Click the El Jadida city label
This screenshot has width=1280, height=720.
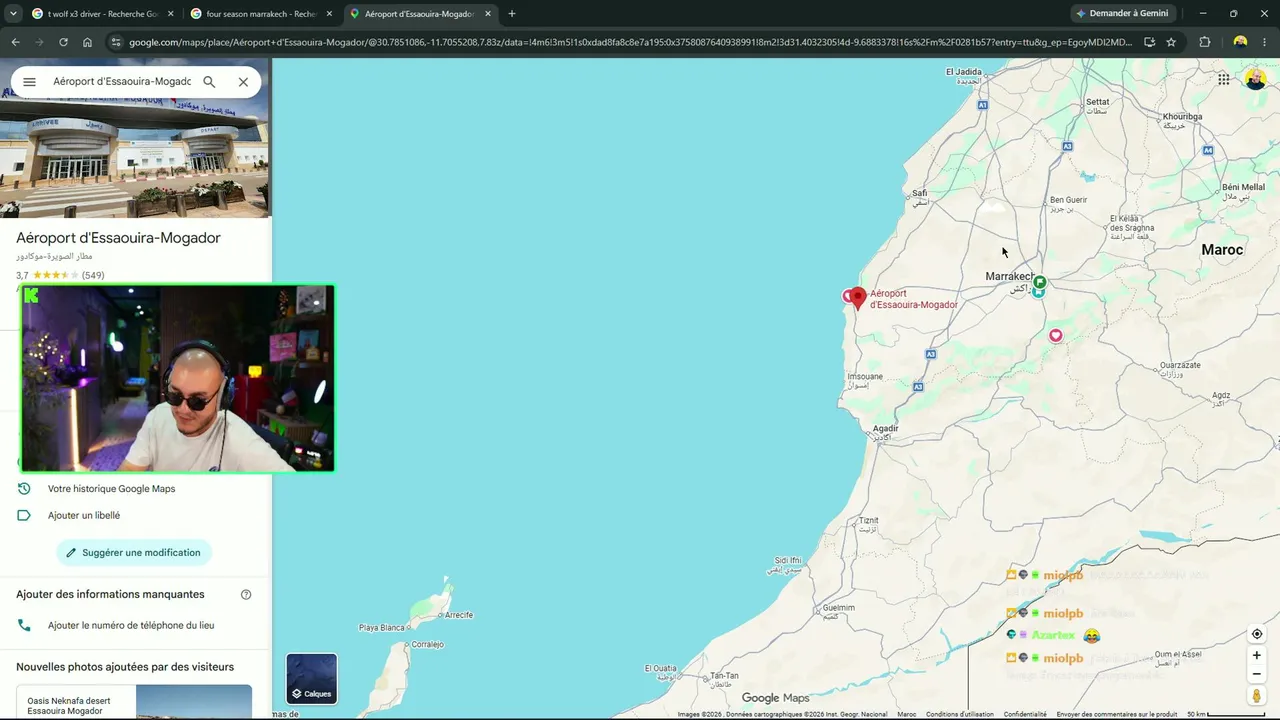(964, 72)
